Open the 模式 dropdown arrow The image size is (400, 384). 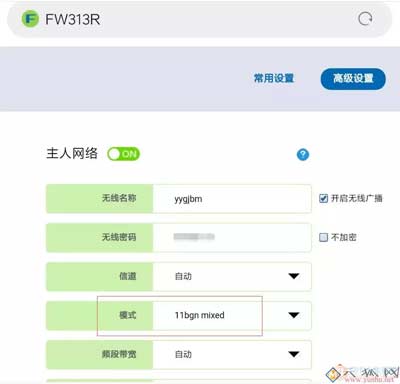(x=294, y=315)
